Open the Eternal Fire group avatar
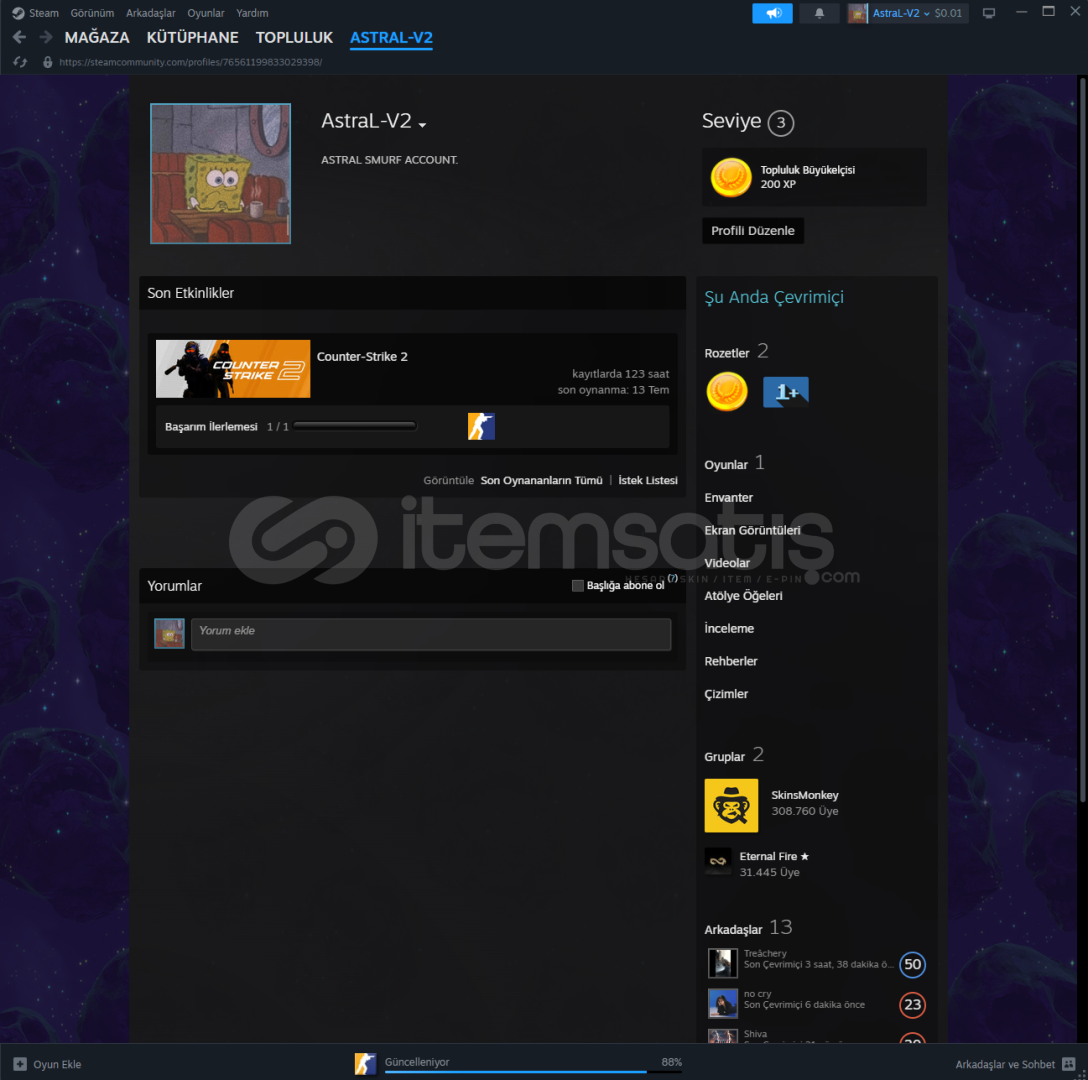This screenshot has height=1080, width=1088. click(717, 861)
